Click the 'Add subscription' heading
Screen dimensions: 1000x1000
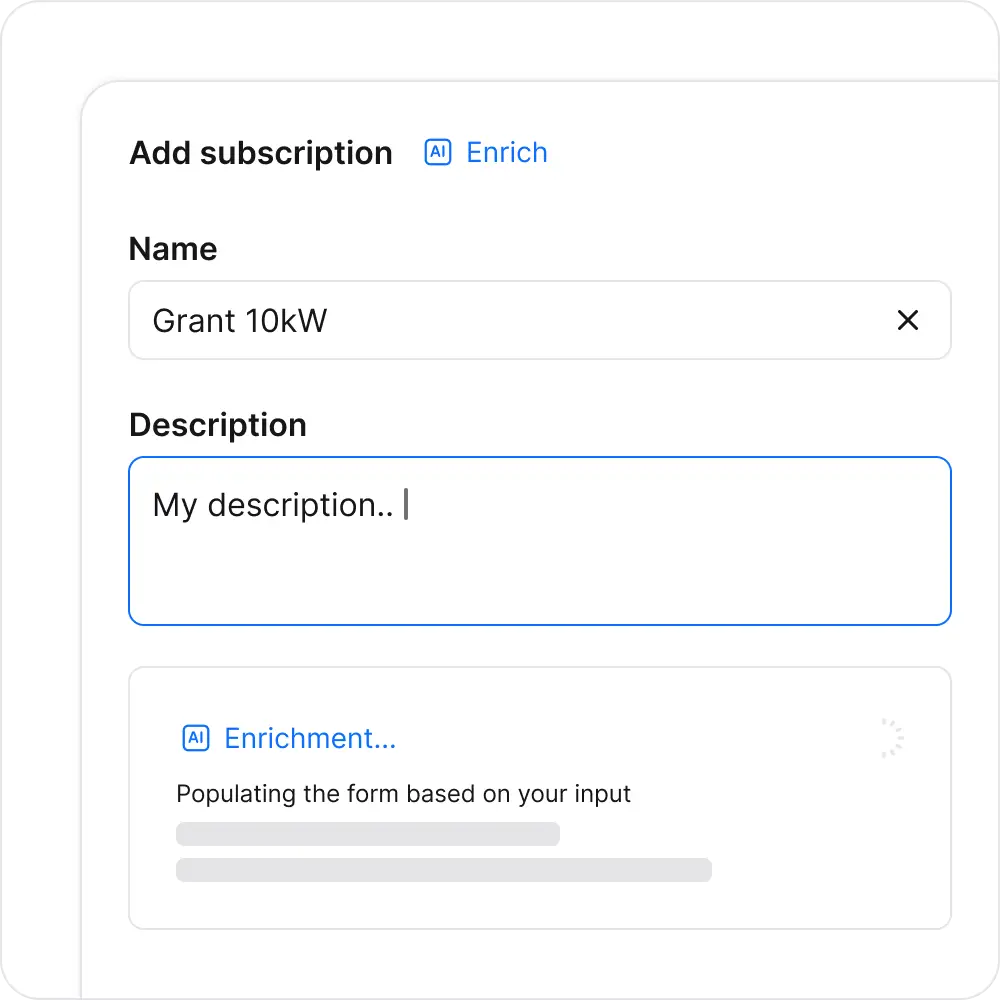pyautogui.click(x=261, y=153)
